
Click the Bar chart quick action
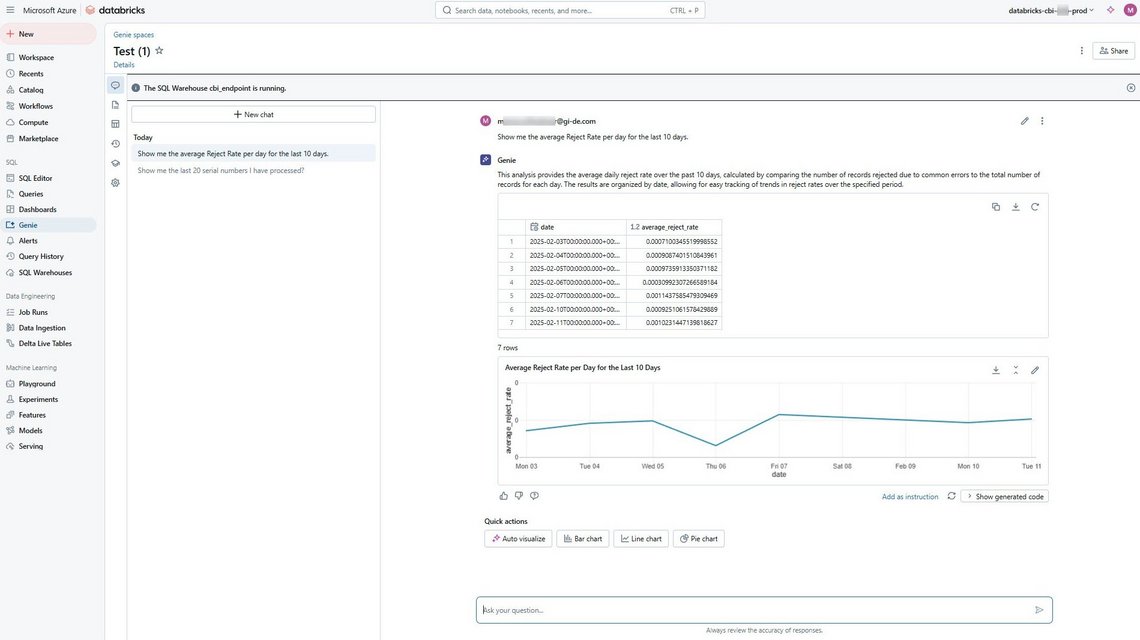click(582, 539)
